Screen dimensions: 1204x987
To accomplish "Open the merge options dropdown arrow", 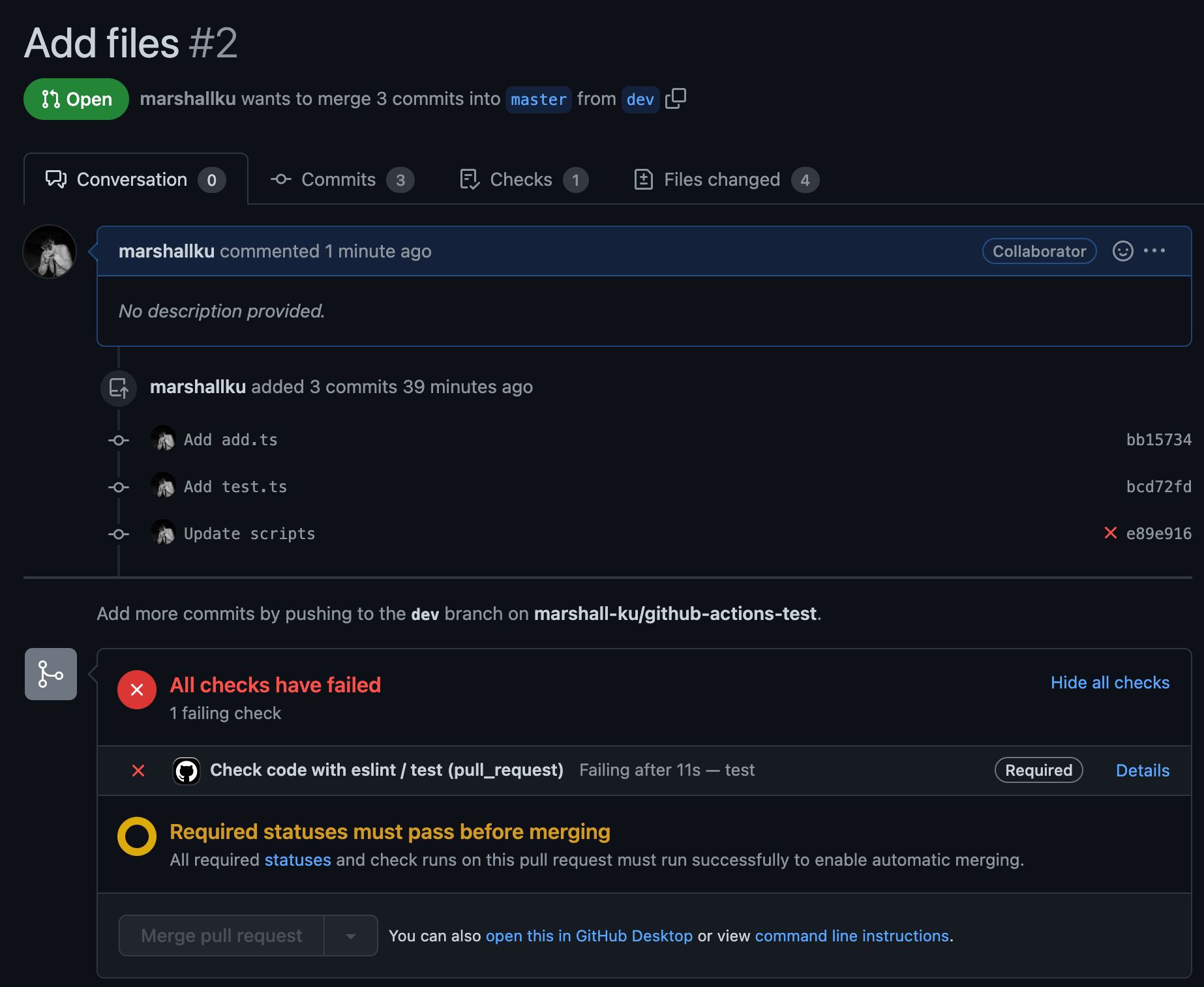I will click(351, 935).
